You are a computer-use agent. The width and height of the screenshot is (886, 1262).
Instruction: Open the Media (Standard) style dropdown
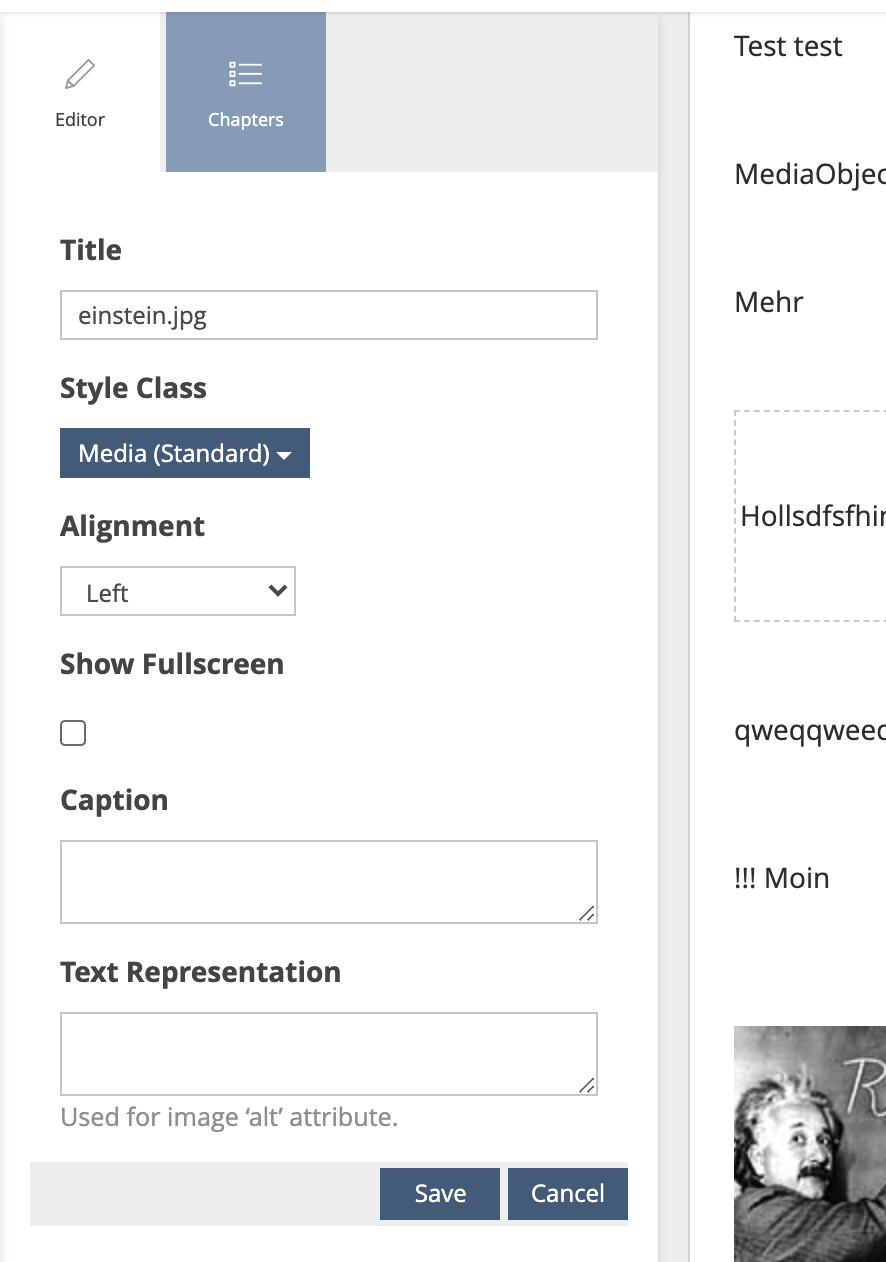point(184,453)
